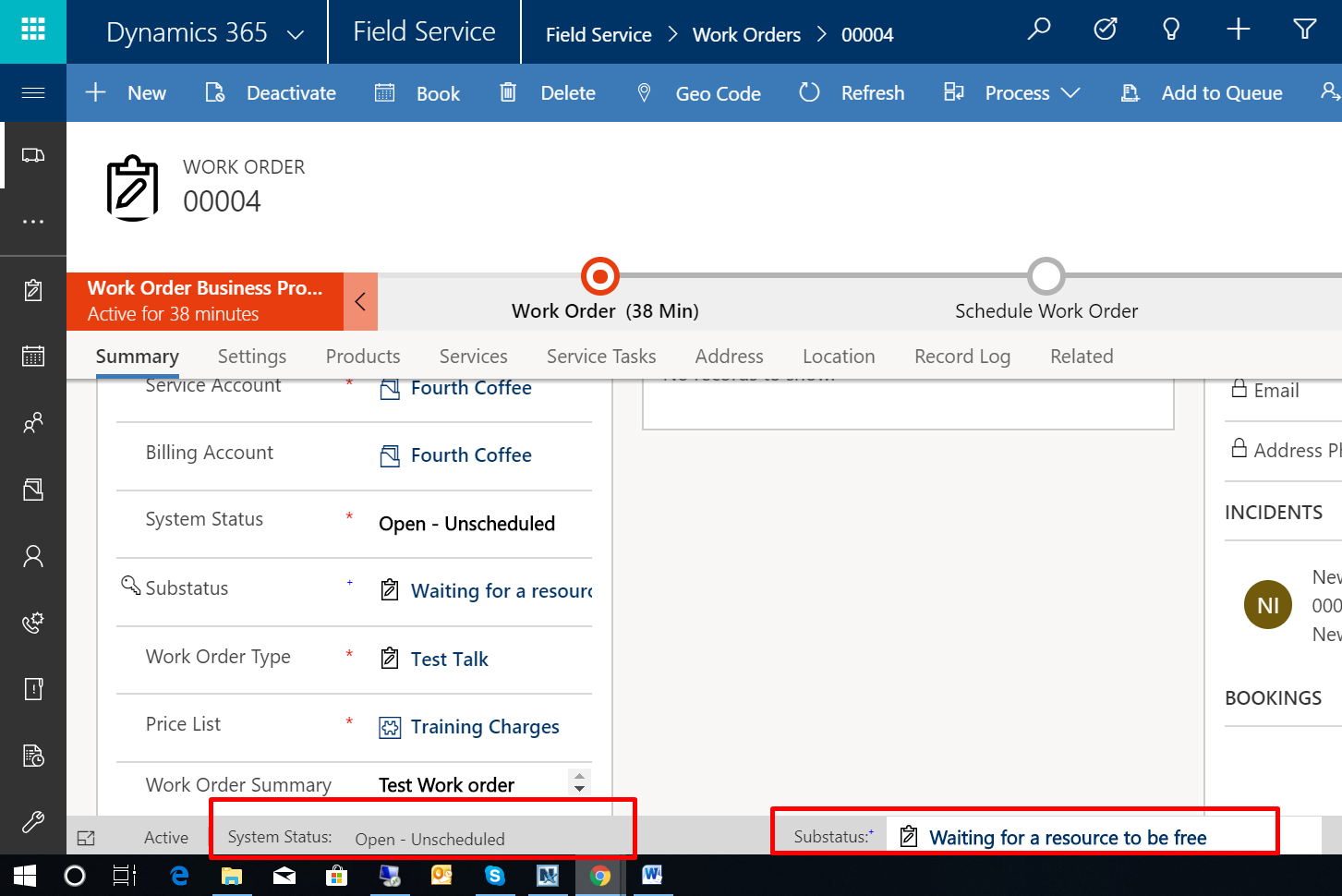
Task: Click the task flow checkmark icon
Action: pos(1105,30)
